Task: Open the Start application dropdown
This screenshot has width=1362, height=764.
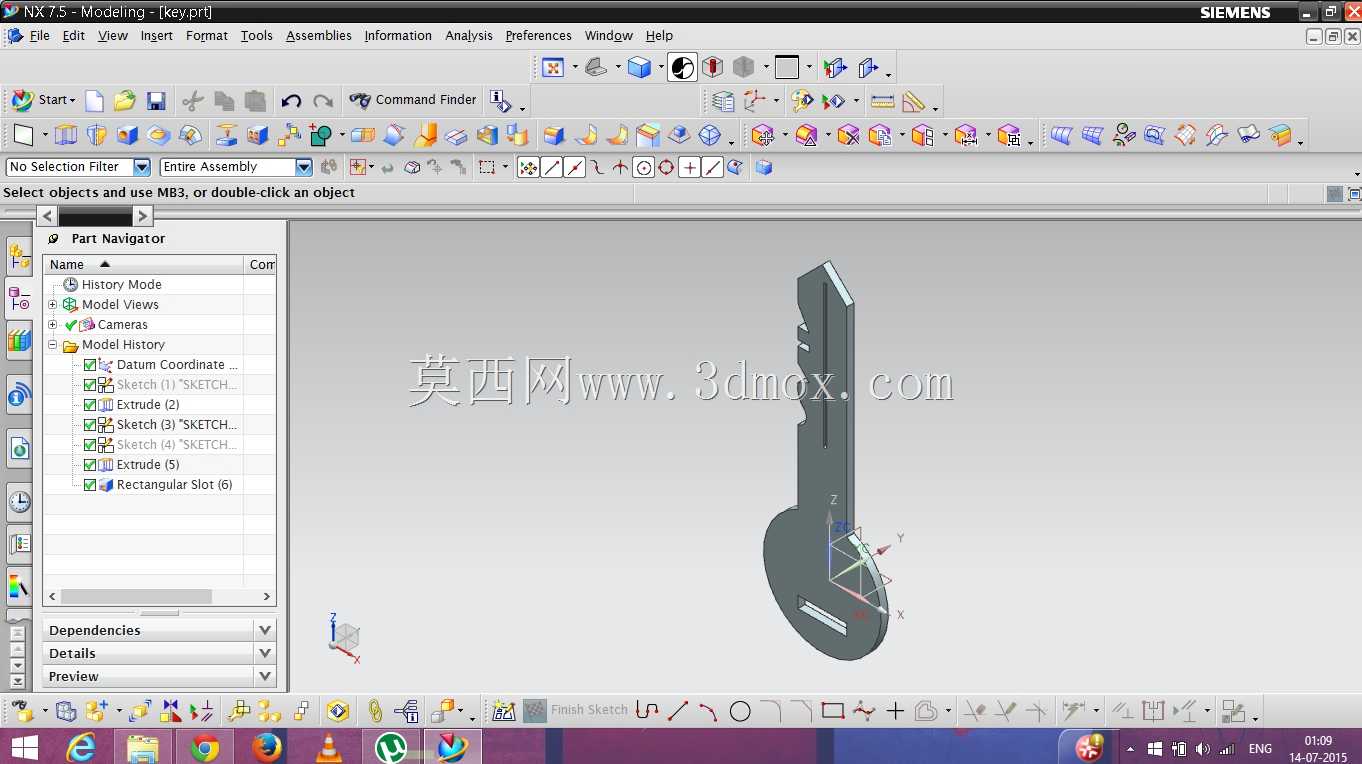Action: click(43, 100)
